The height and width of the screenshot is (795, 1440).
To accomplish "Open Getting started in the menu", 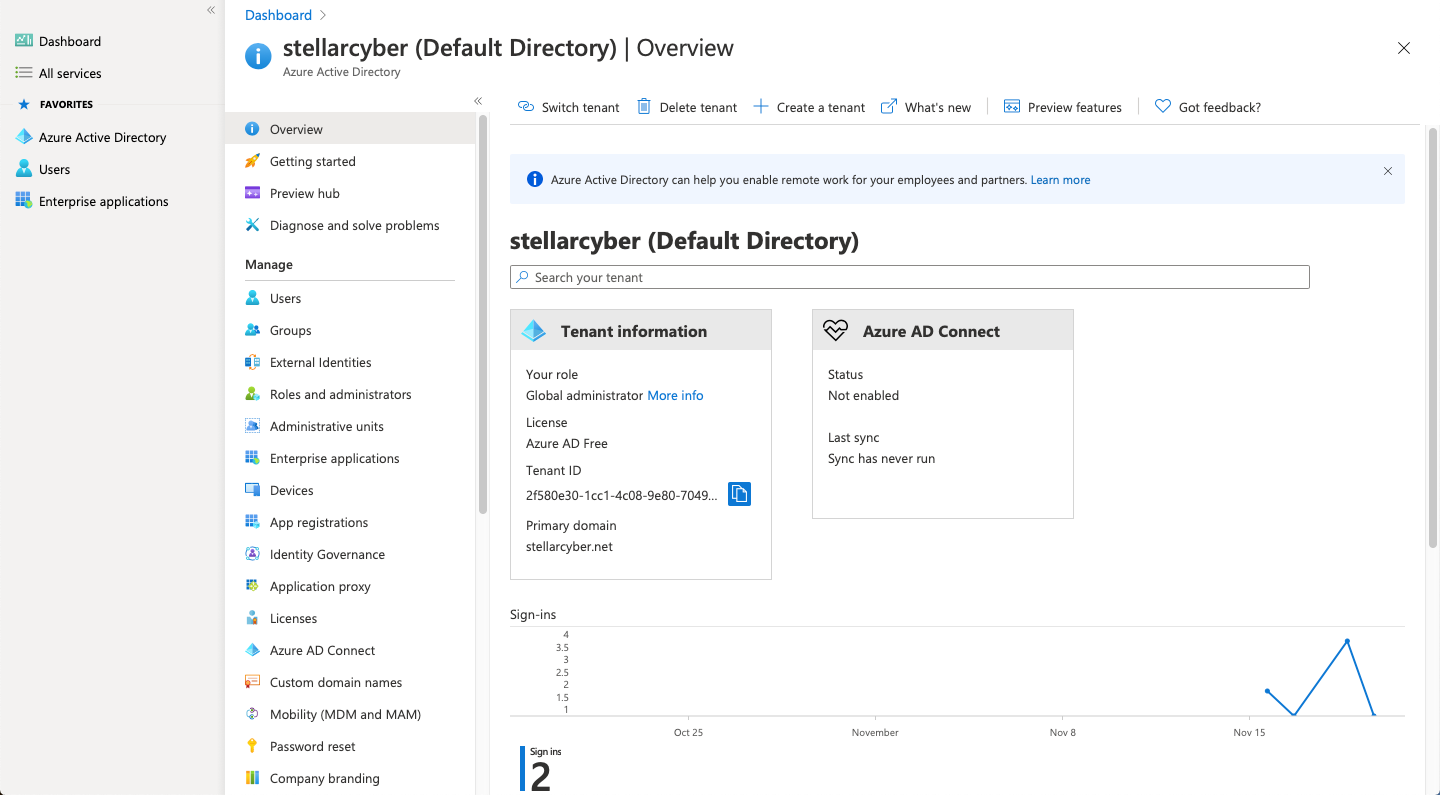I will [x=312, y=161].
